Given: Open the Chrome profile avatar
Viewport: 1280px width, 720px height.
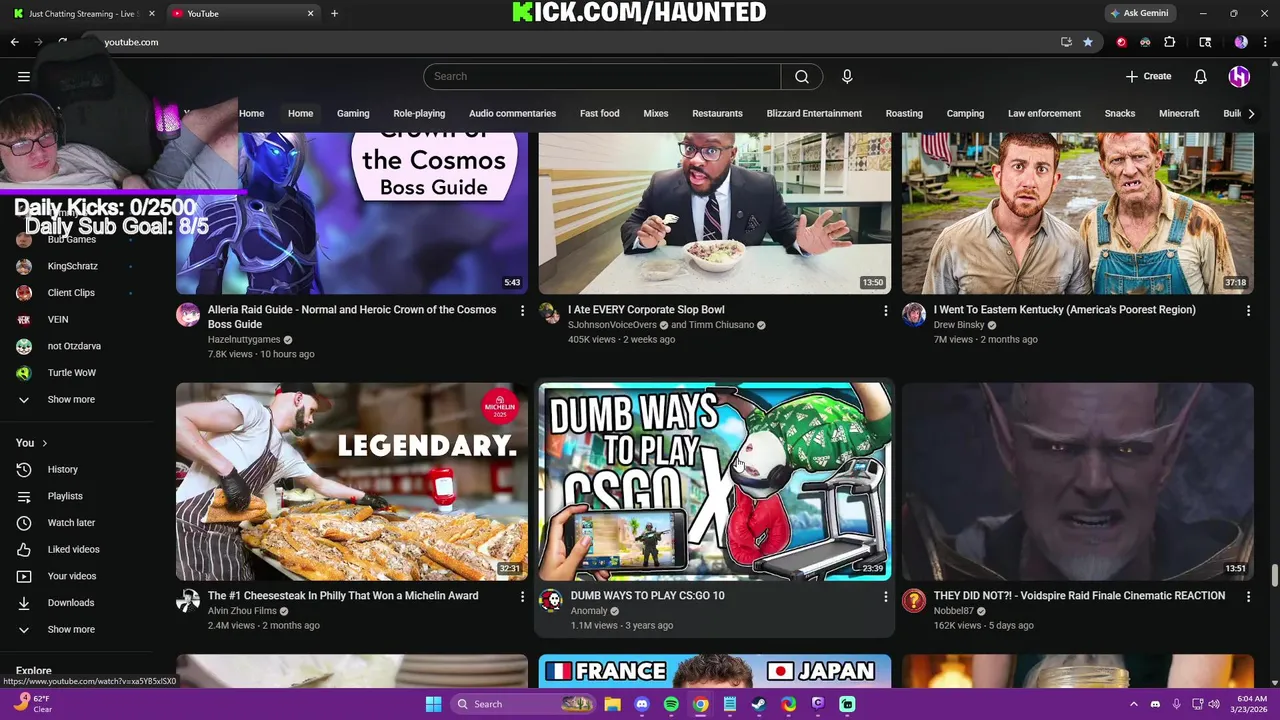Looking at the screenshot, I should pyautogui.click(x=1241, y=42).
